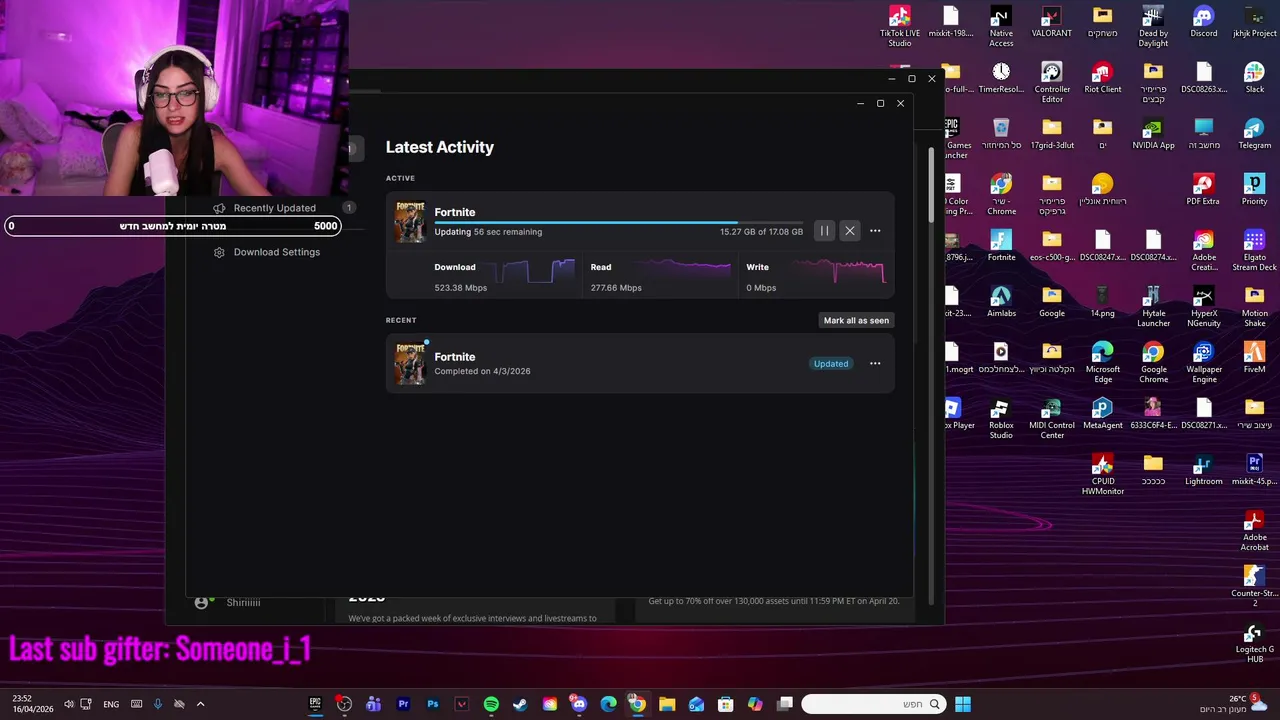Open the Discord desktop shortcut
The width and height of the screenshot is (1280, 720).
tap(1204, 23)
